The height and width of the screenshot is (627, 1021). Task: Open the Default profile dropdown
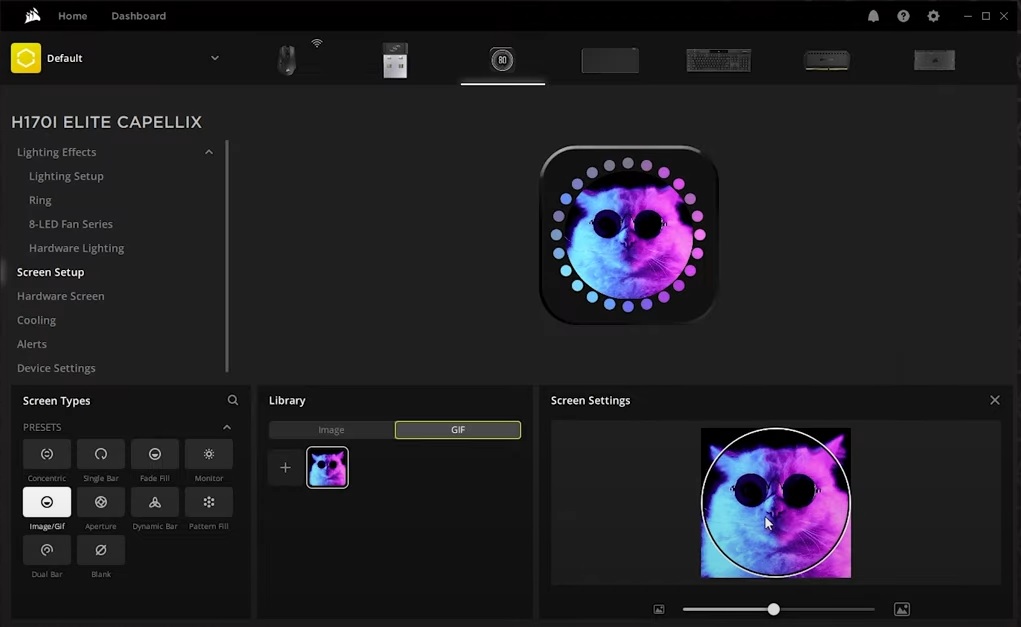(214, 58)
